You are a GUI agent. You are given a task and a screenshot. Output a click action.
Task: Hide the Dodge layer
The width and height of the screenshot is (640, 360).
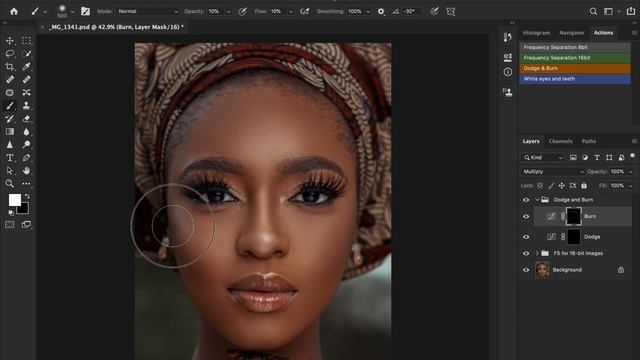(526, 237)
